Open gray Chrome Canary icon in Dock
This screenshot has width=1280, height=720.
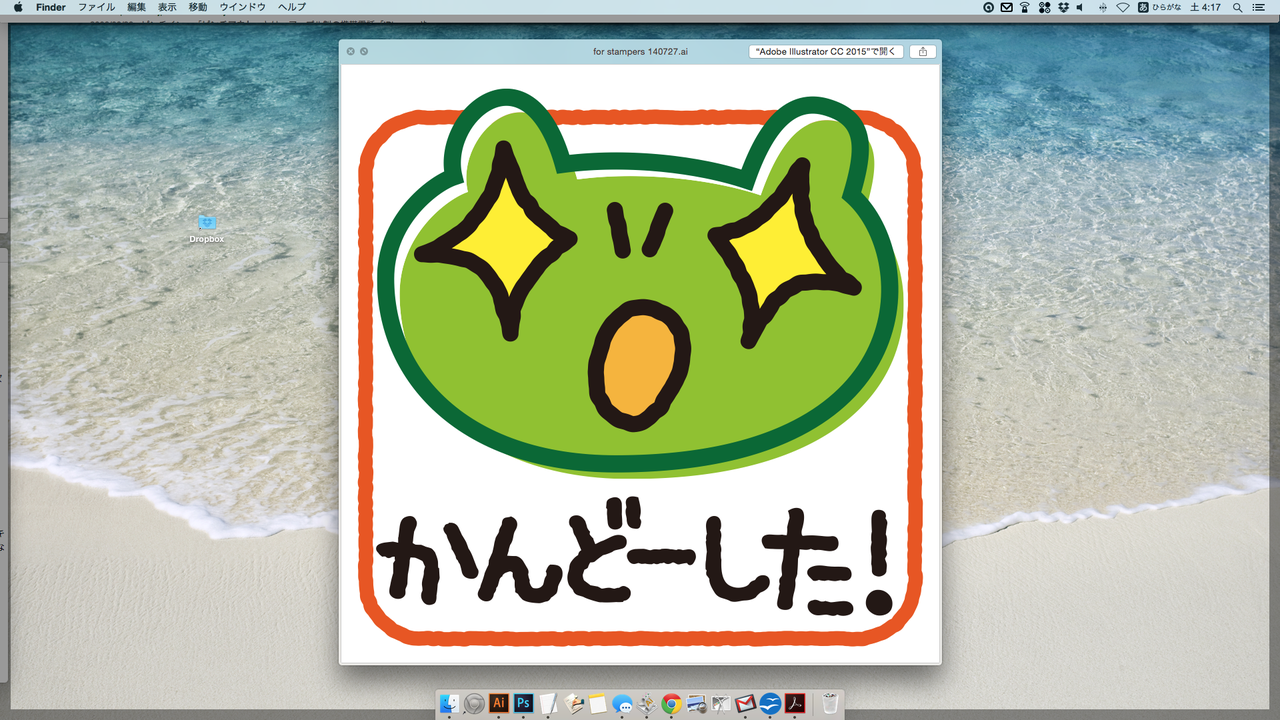[x=474, y=704]
